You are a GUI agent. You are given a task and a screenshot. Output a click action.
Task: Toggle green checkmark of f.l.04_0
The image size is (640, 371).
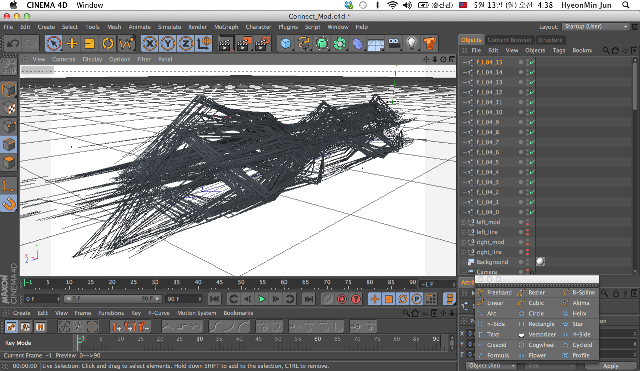coord(532,212)
